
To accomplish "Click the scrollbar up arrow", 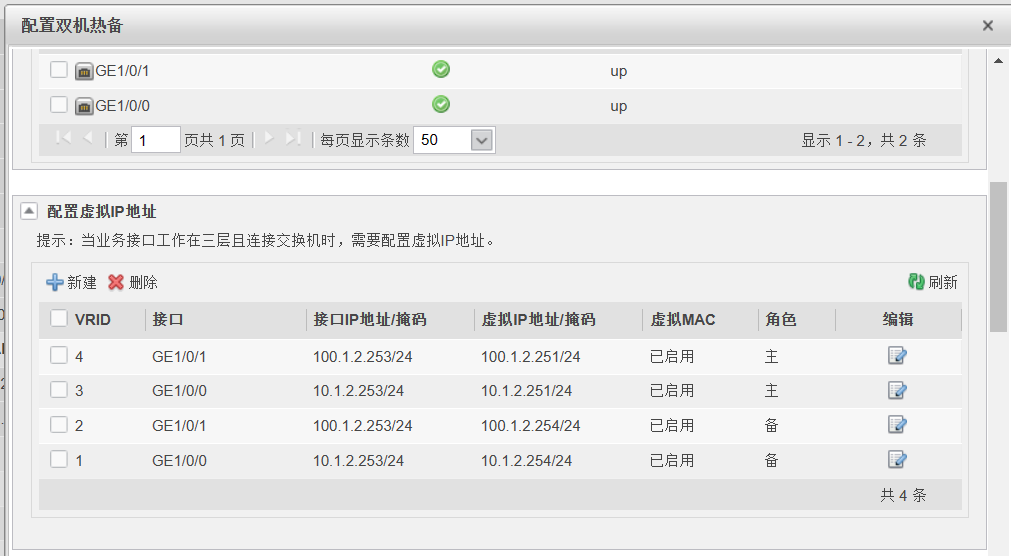I will pos(998,60).
